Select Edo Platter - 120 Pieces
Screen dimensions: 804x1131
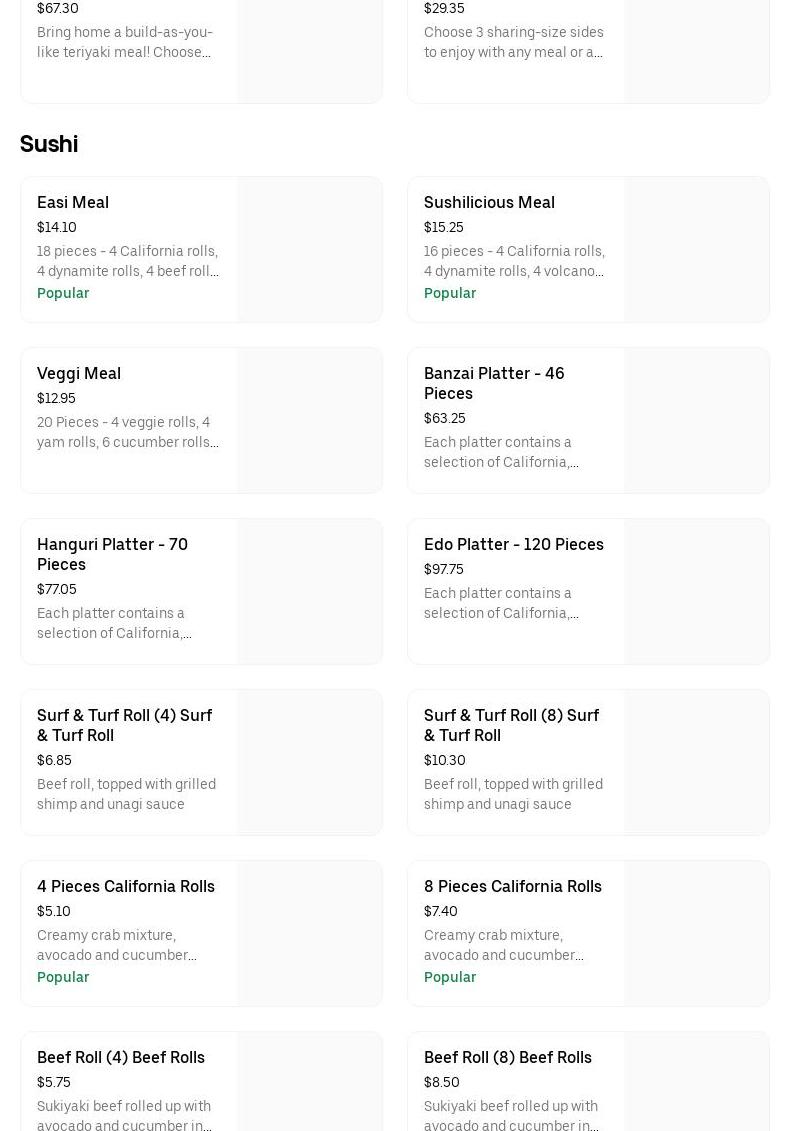coord(514,544)
